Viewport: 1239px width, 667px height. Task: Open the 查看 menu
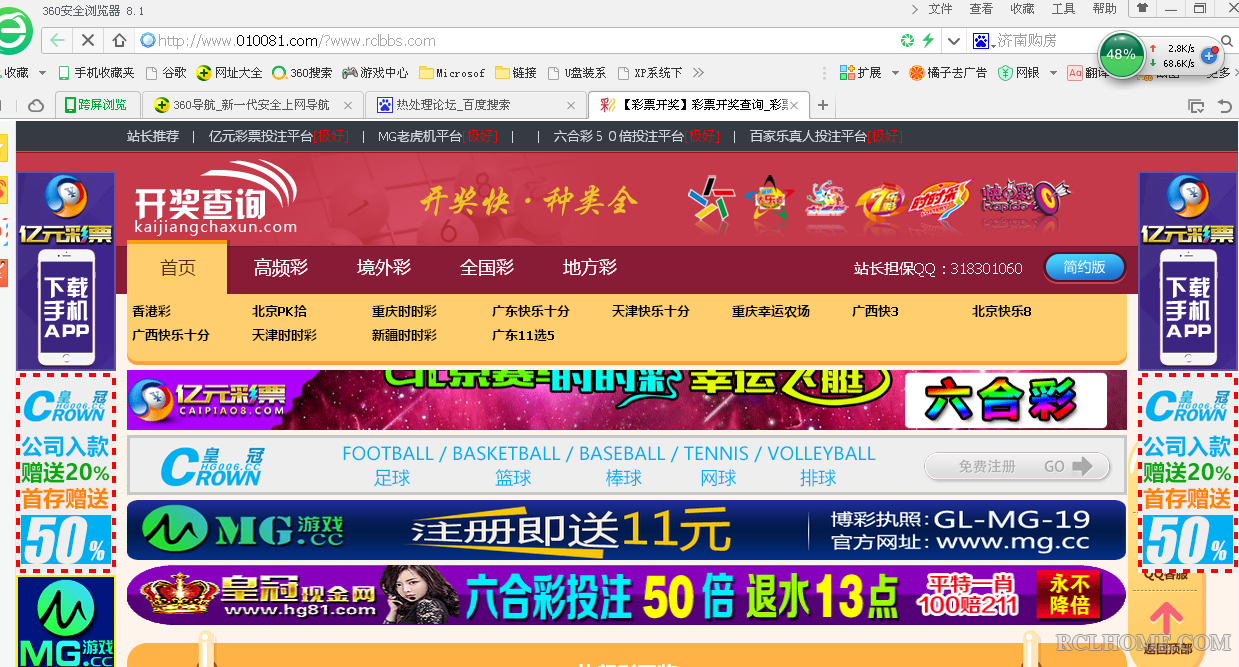[x=981, y=9]
